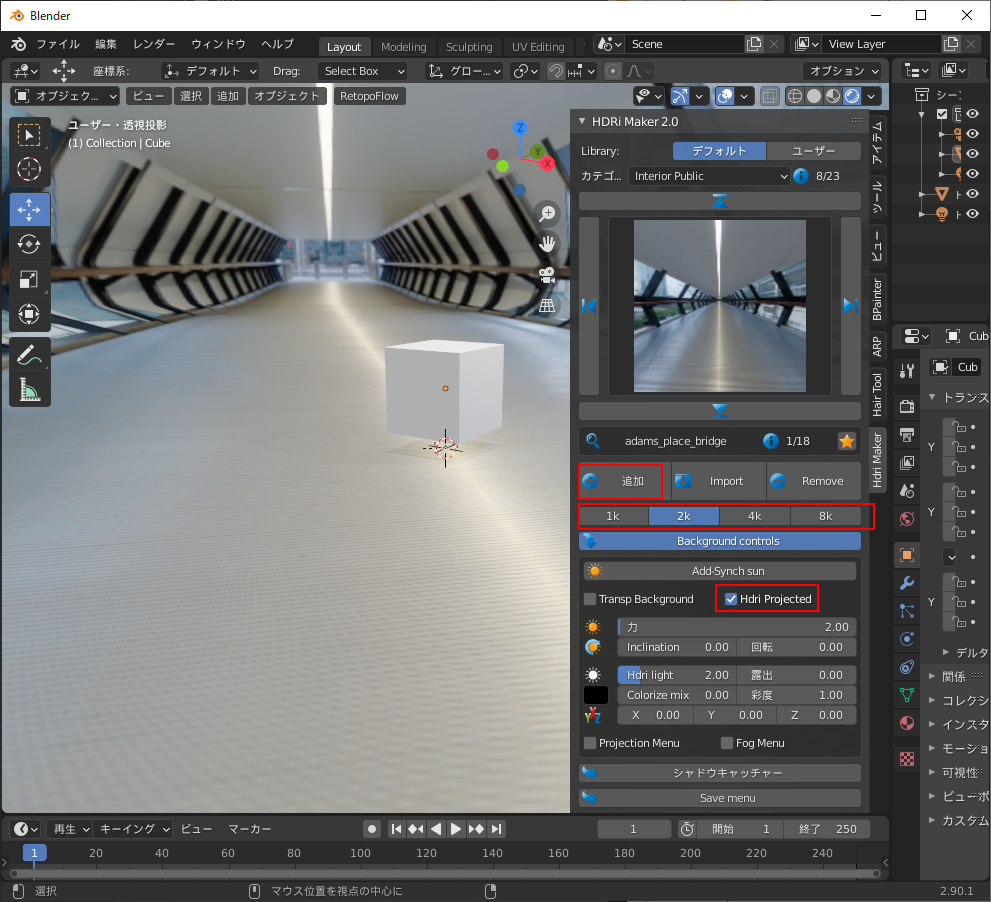Image resolution: width=991 pixels, height=902 pixels.
Task: Select the Measure tool
Action: (29, 390)
